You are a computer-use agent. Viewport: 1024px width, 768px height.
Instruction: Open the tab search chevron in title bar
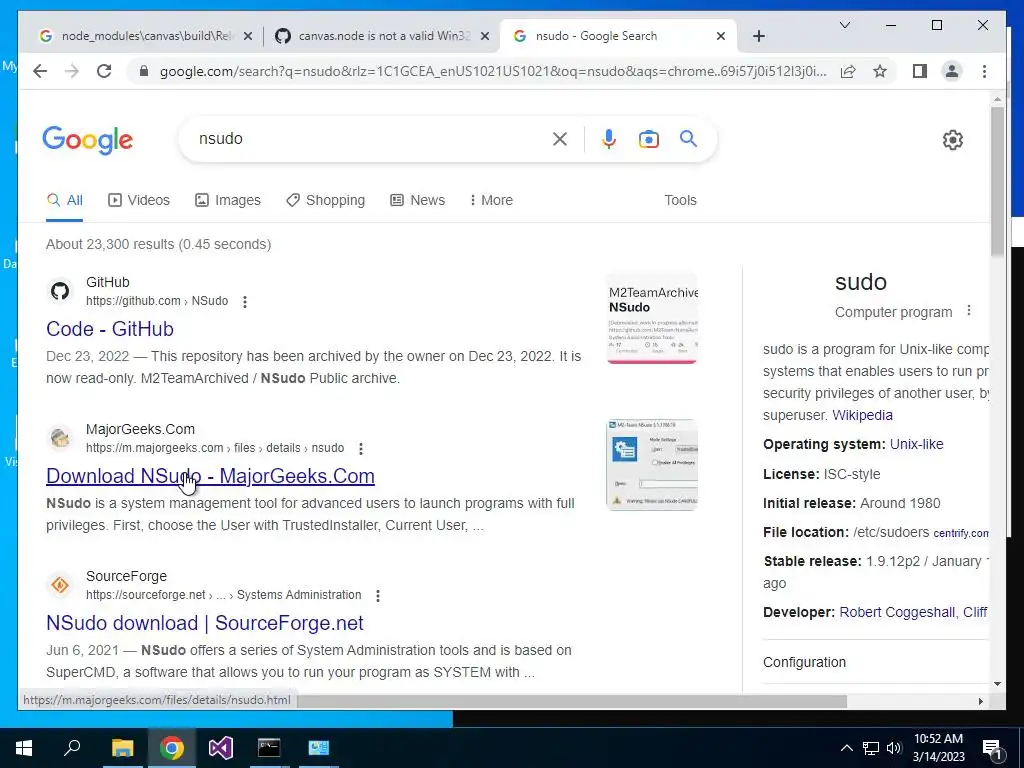click(x=844, y=25)
